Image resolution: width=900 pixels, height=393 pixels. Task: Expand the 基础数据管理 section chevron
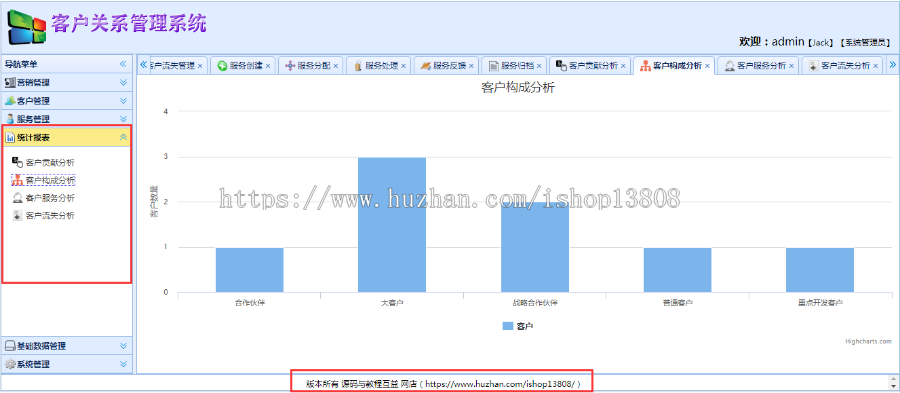[123, 346]
